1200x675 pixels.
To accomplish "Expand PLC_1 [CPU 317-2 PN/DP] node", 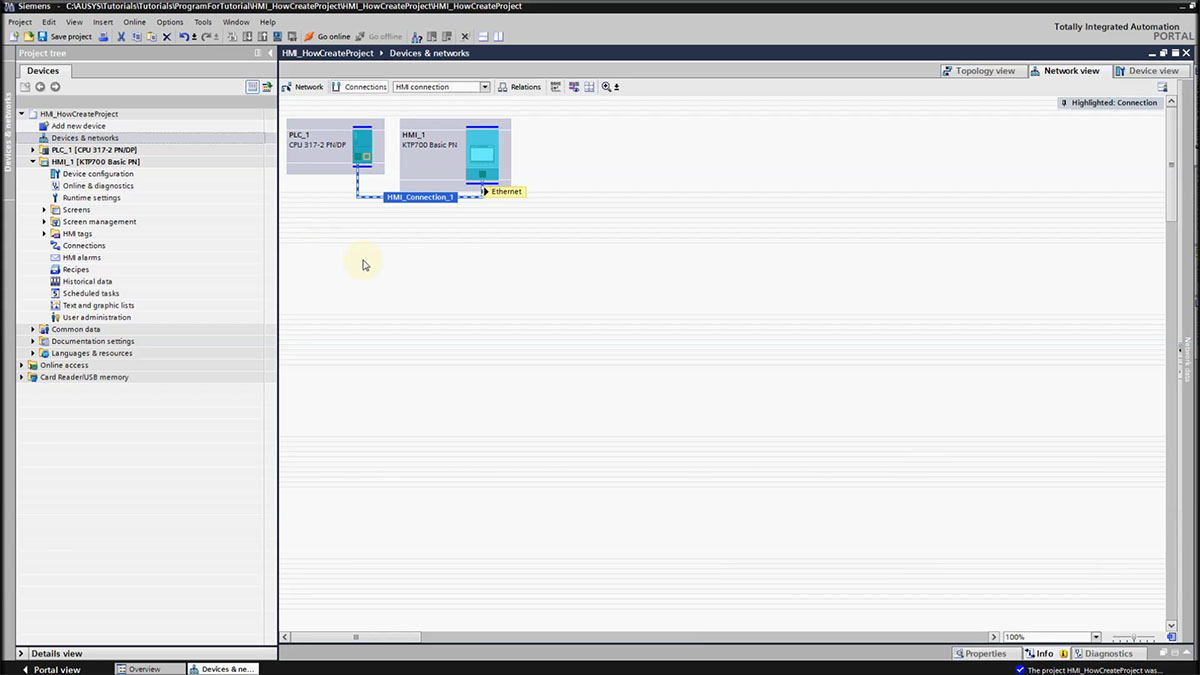I will coord(33,150).
